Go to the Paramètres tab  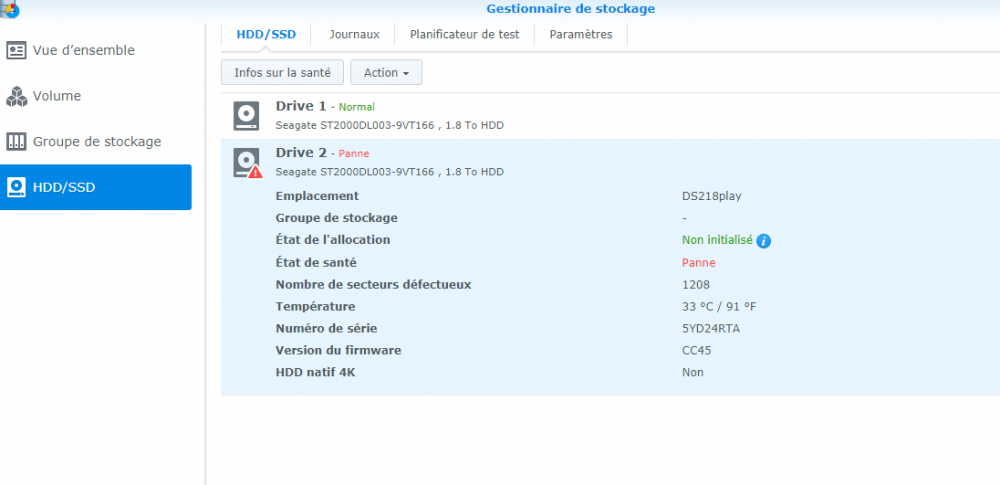[x=581, y=34]
